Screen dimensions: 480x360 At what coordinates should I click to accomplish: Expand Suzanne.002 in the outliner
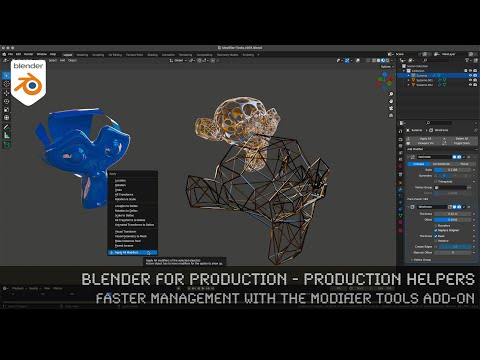point(409,85)
